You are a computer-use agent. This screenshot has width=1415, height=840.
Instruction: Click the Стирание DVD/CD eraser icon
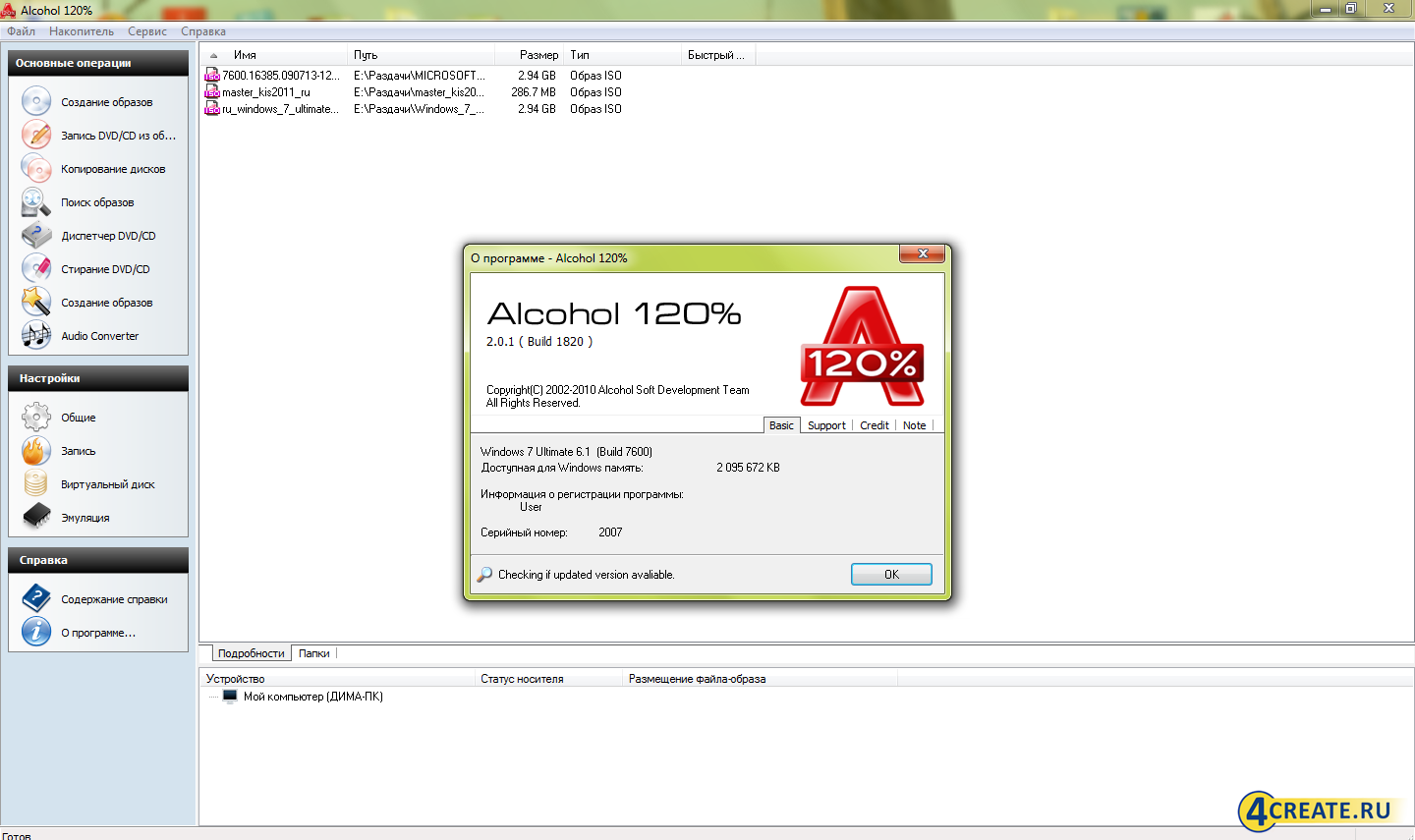tap(36, 268)
